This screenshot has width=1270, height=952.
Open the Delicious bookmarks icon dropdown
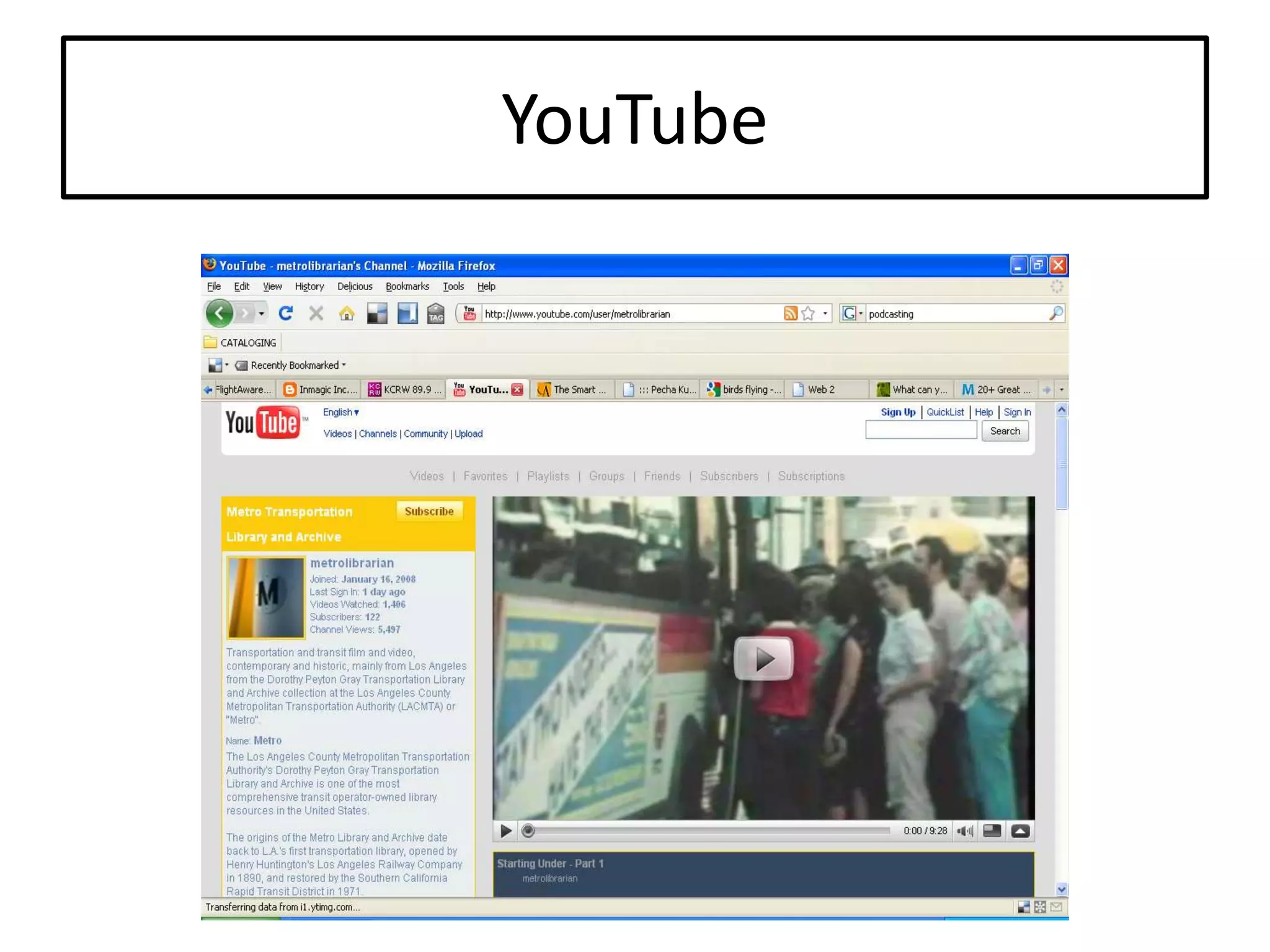click(x=226, y=365)
